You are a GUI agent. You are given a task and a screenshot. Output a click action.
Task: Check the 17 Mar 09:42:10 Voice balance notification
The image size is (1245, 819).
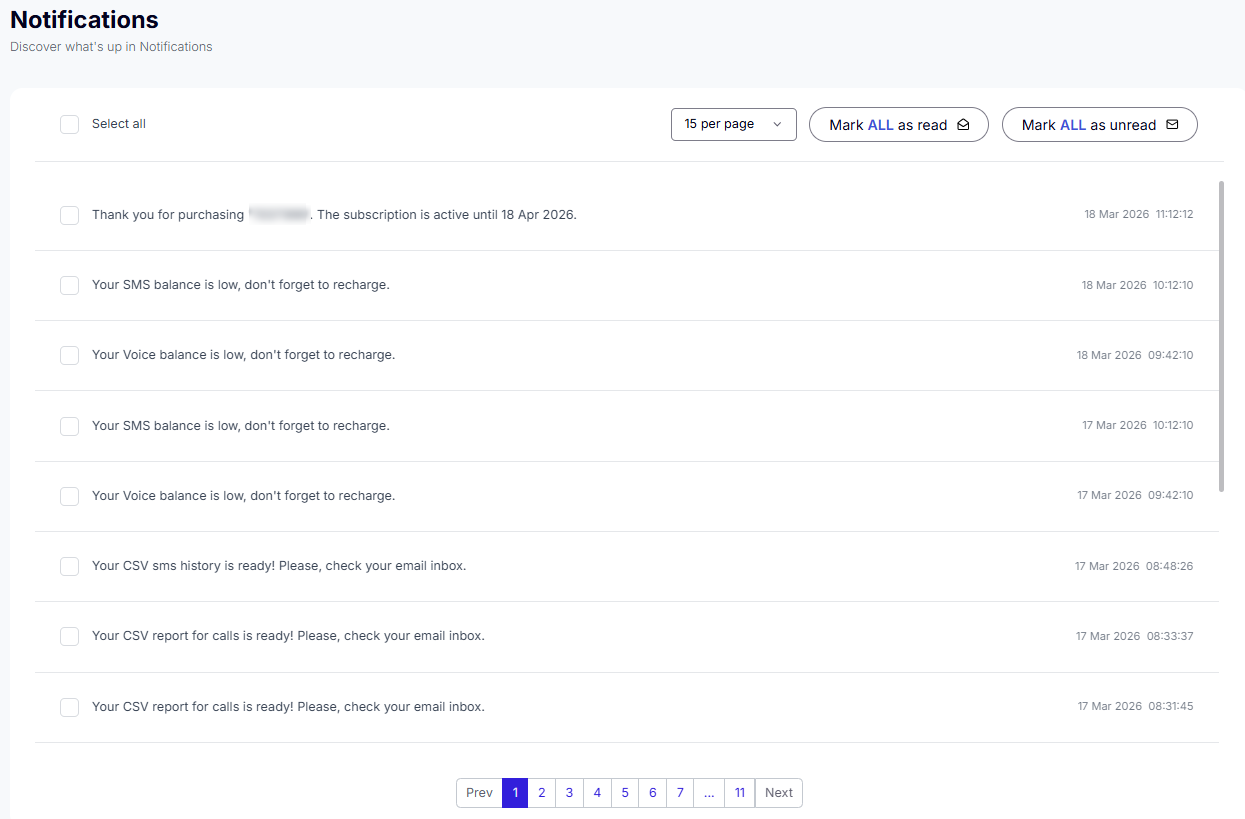[x=69, y=496]
